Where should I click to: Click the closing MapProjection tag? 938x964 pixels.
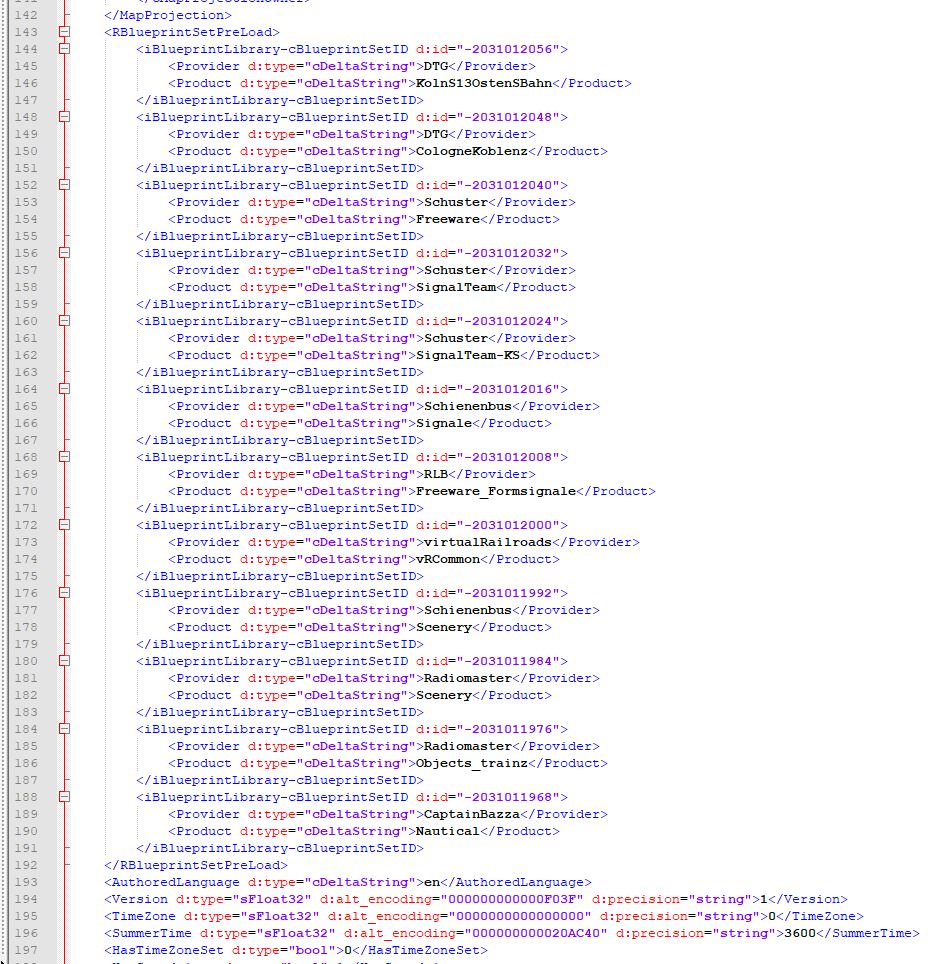[168, 15]
